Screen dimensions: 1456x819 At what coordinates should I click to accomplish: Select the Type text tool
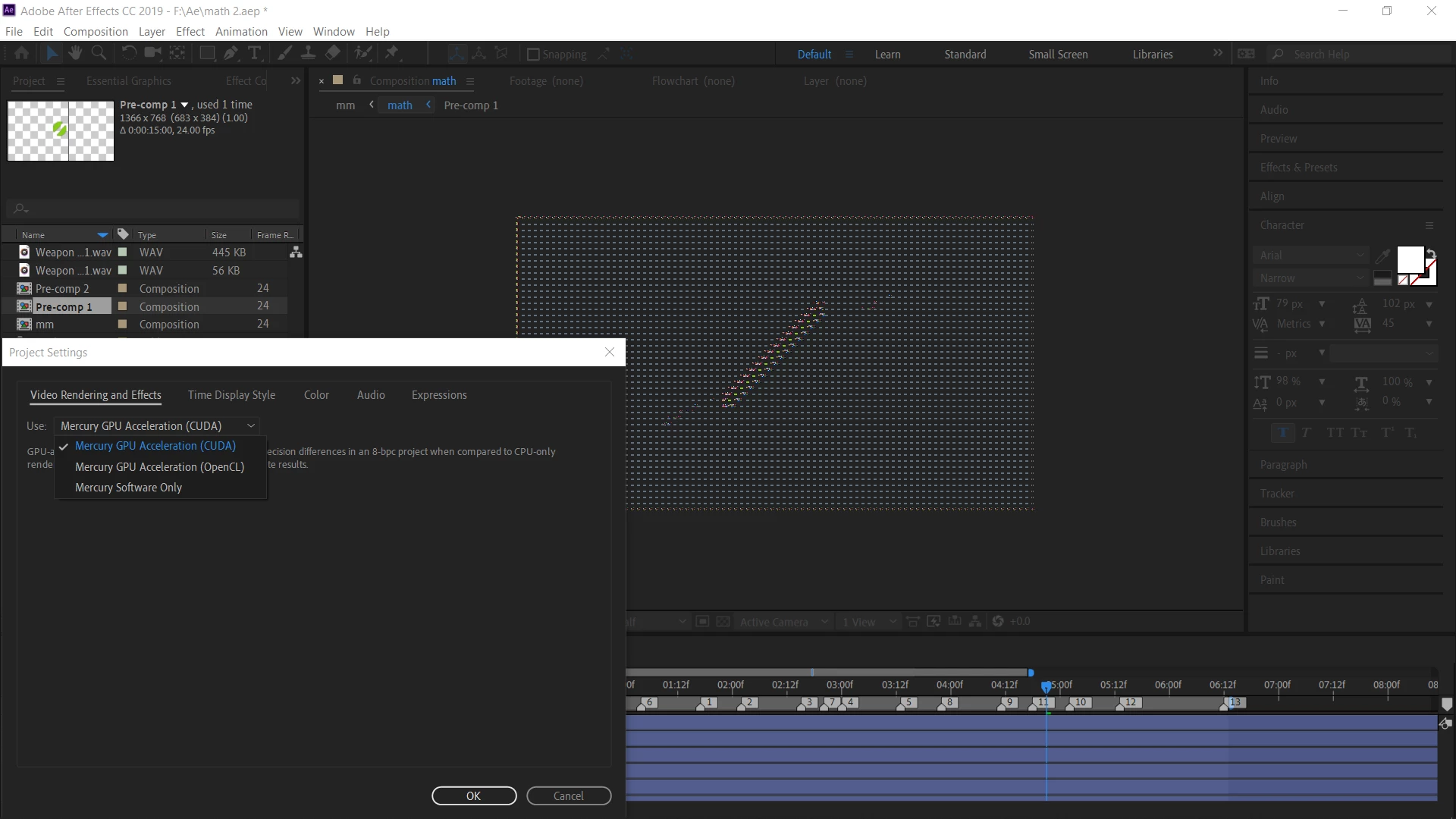point(255,53)
